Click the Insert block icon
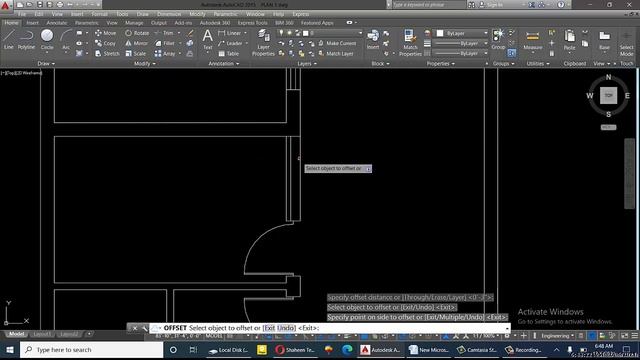The image size is (640, 360). tap(373, 39)
